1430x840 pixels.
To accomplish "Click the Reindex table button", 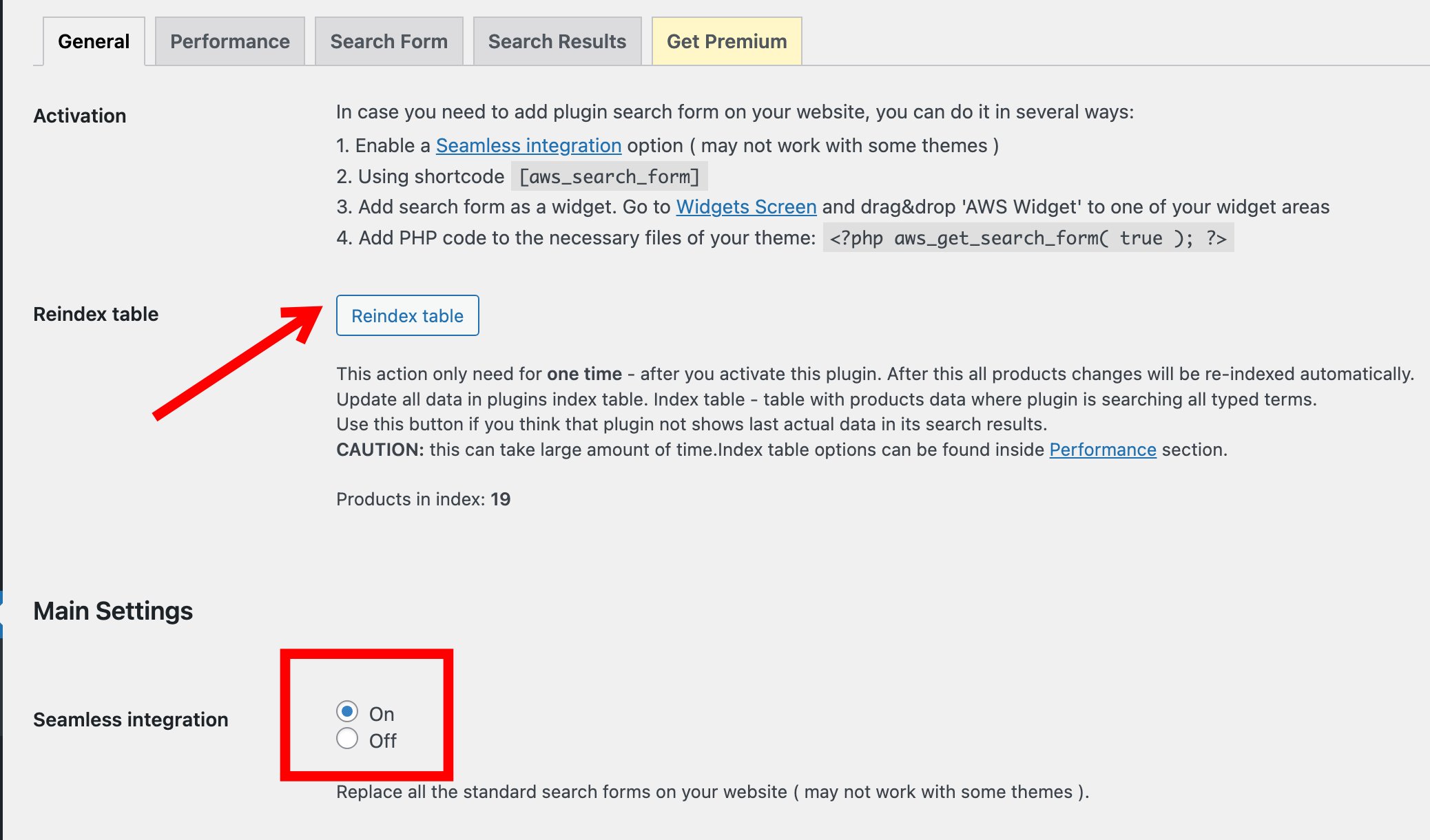I will pos(408,315).
